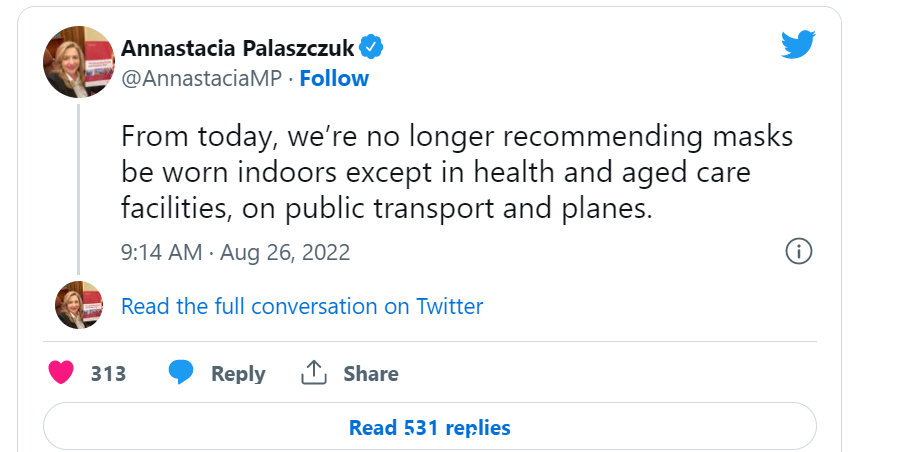The image size is (907, 452).
Task: Click the Reply label
Action: click(x=238, y=374)
